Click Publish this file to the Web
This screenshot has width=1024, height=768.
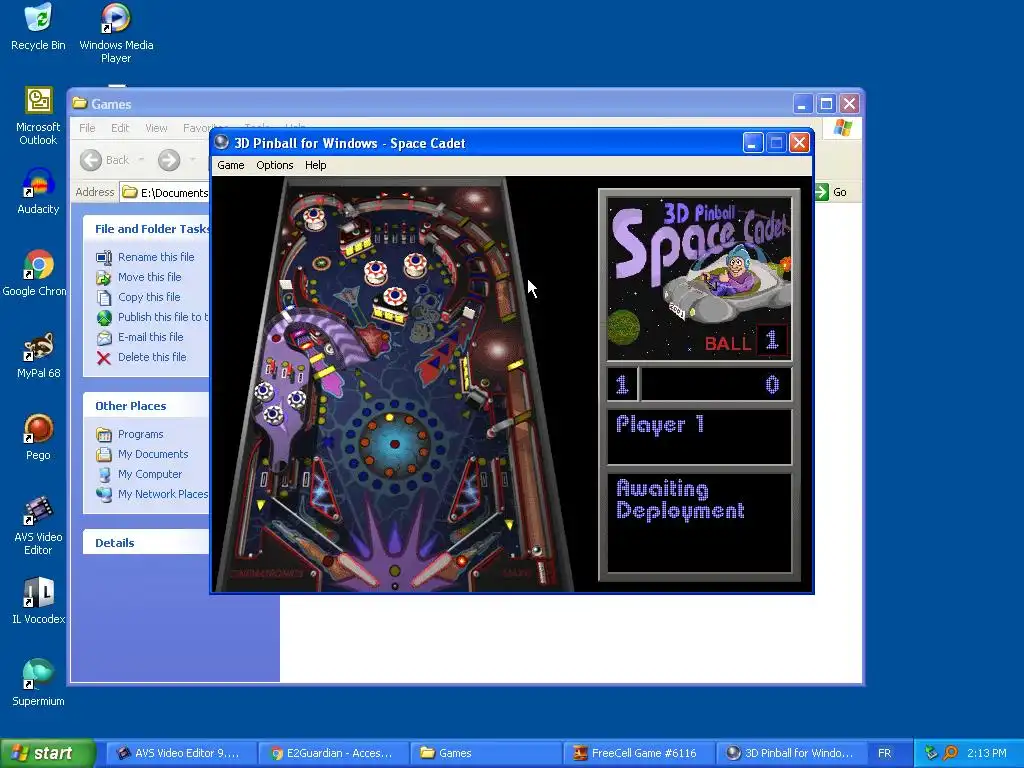[163, 317]
